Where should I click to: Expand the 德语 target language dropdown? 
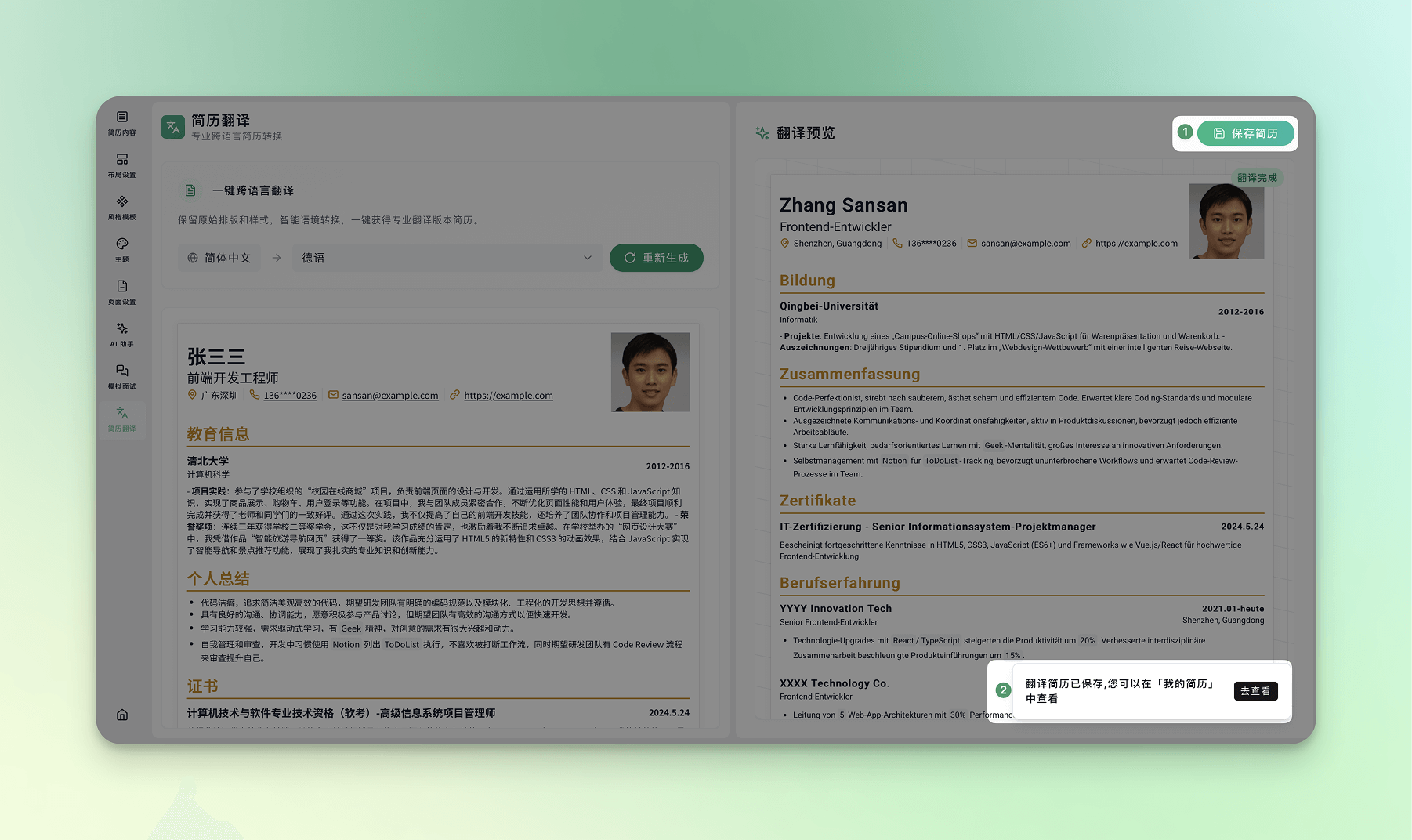click(x=447, y=258)
